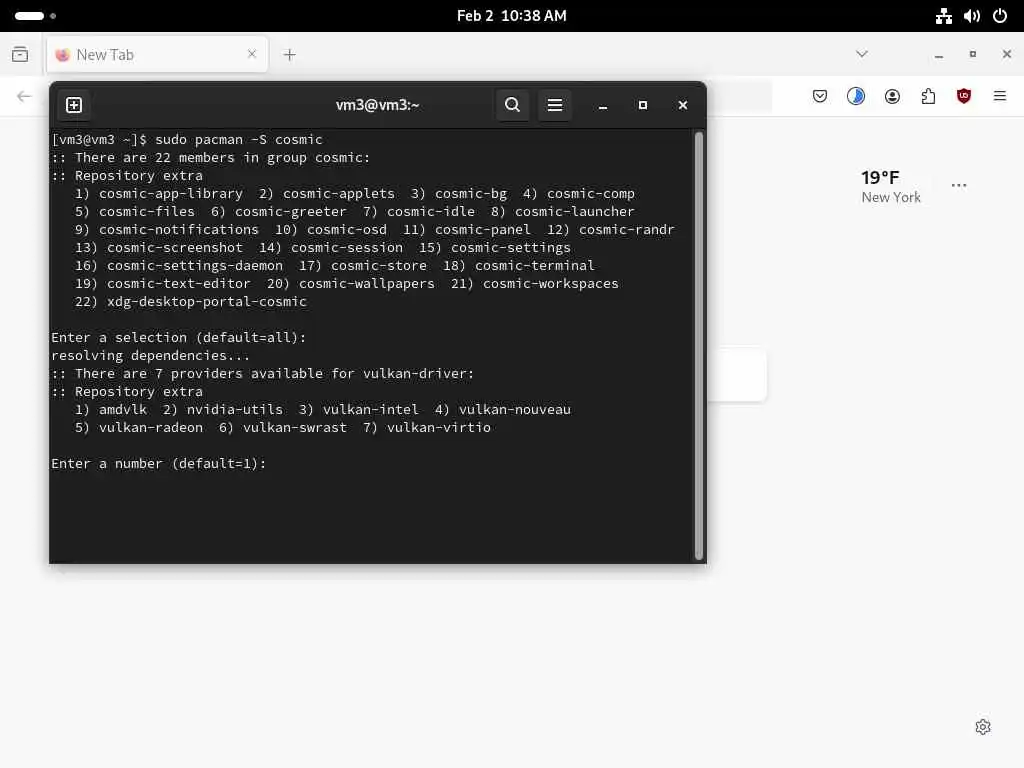Click the terminal title vm3@vm3:~
Screen dimensions: 1024x768
click(377, 105)
